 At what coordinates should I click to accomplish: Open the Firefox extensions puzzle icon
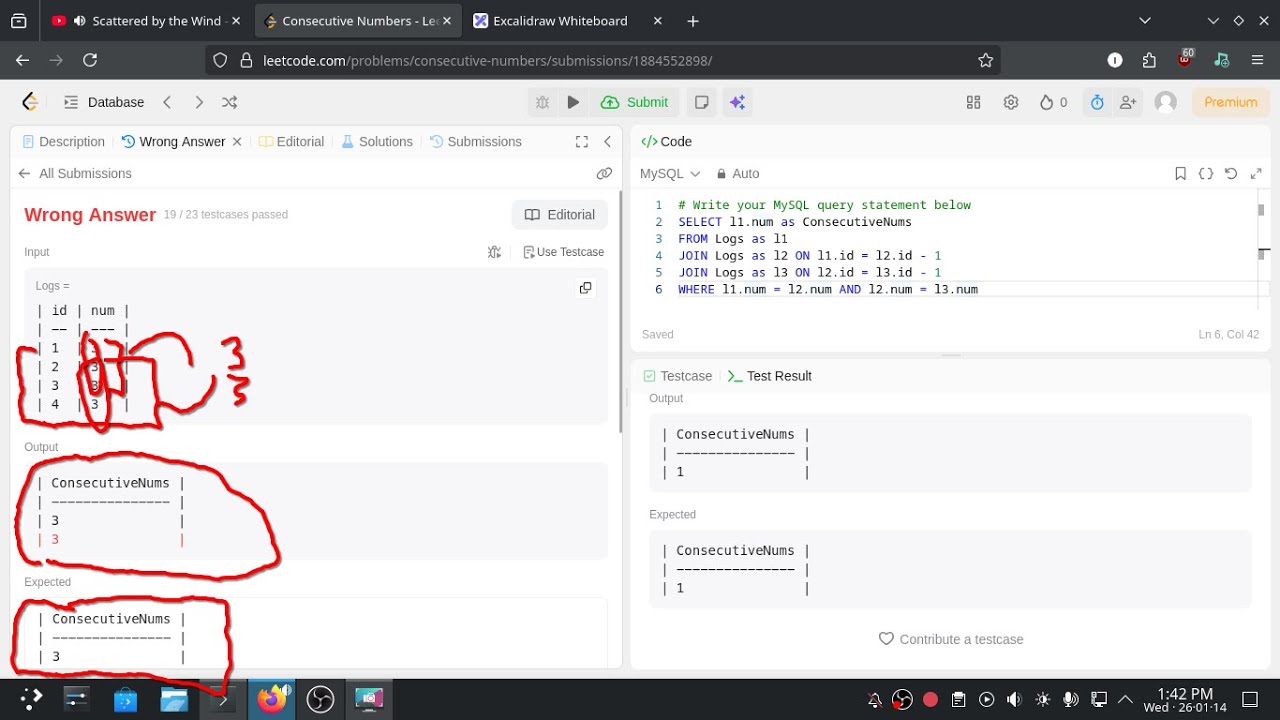pyautogui.click(x=1149, y=60)
